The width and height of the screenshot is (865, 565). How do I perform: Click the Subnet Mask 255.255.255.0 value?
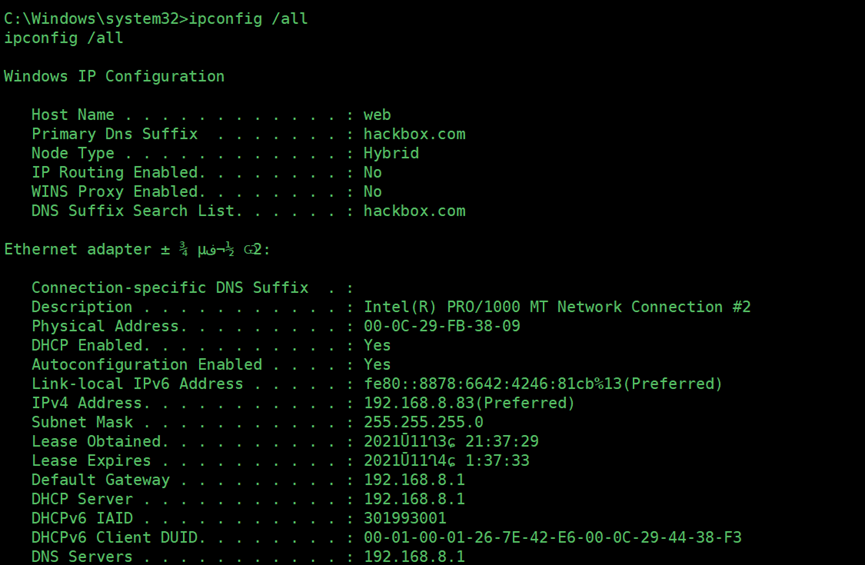pos(424,422)
